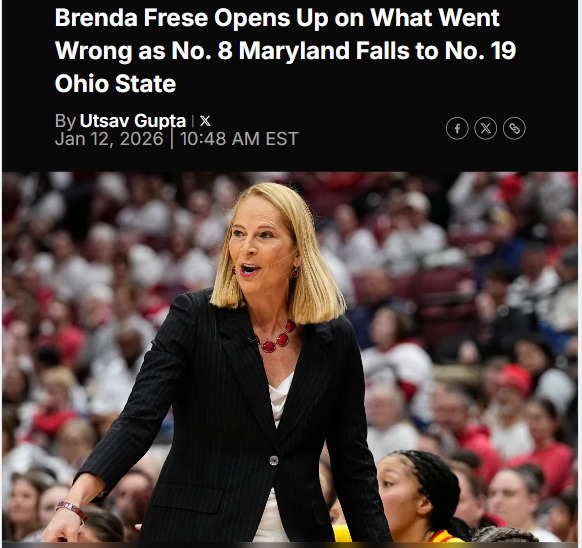The width and height of the screenshot is (582, 548).
Task: Click the player with braids in the photo
Action: coord(419,496)
